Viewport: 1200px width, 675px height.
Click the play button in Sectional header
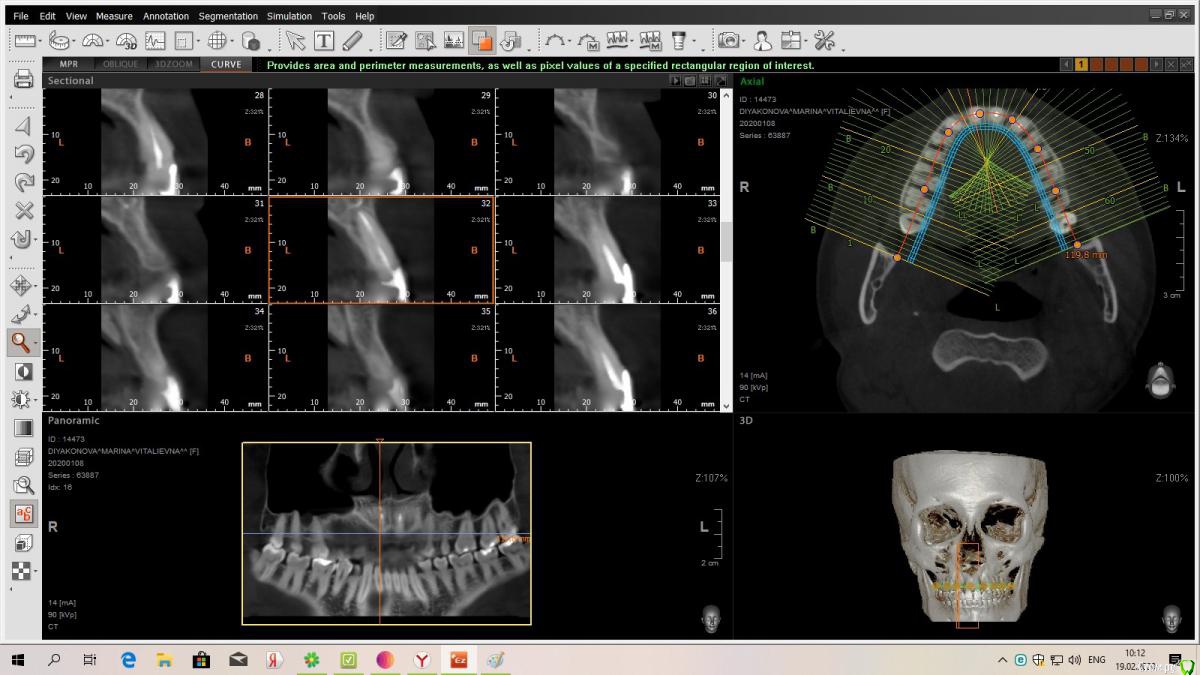pyautogui.click(x=675, y=80)
